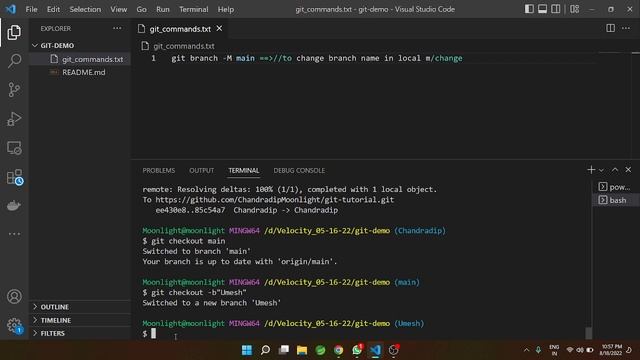Expand the OUTLINE section
This screenshot has width=640, height=360.
click(80, 307)
